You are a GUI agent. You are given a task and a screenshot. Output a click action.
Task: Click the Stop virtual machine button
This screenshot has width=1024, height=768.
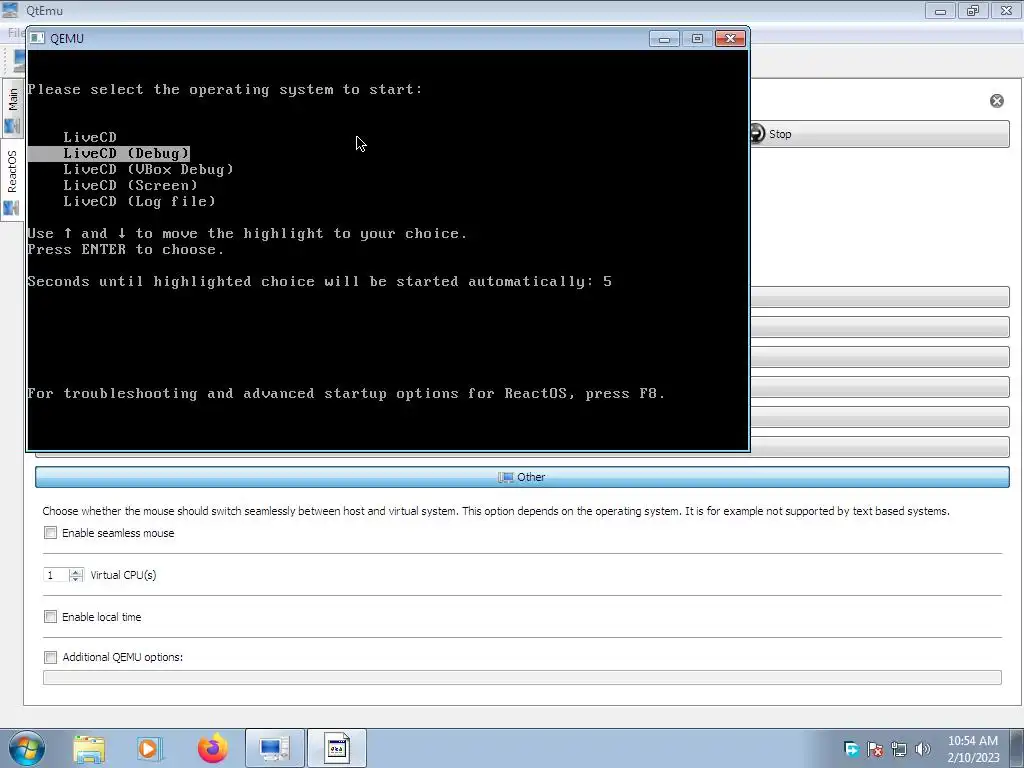point(880,134)
